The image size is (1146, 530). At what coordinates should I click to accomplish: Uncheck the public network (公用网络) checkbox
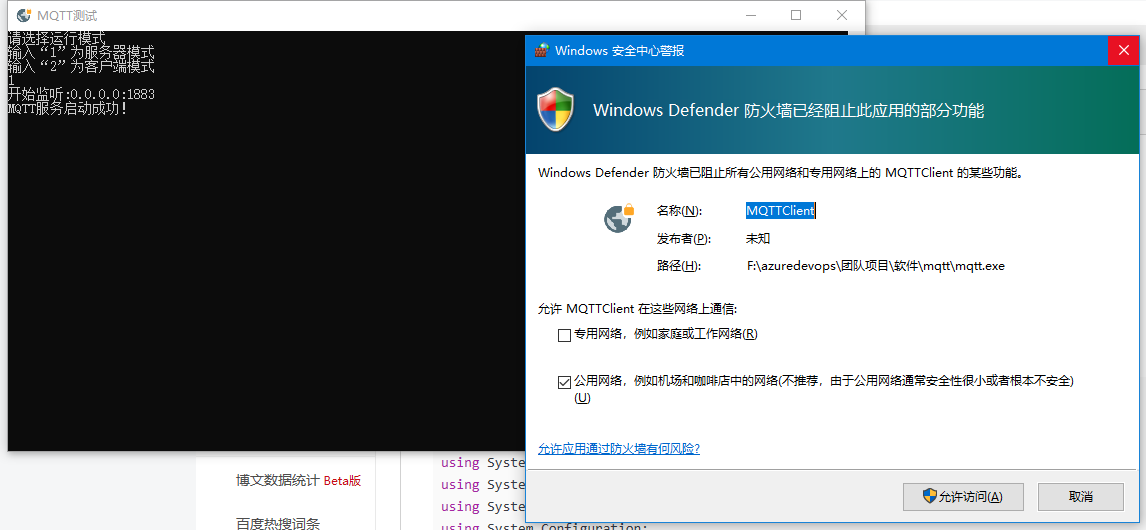(563, 382)
